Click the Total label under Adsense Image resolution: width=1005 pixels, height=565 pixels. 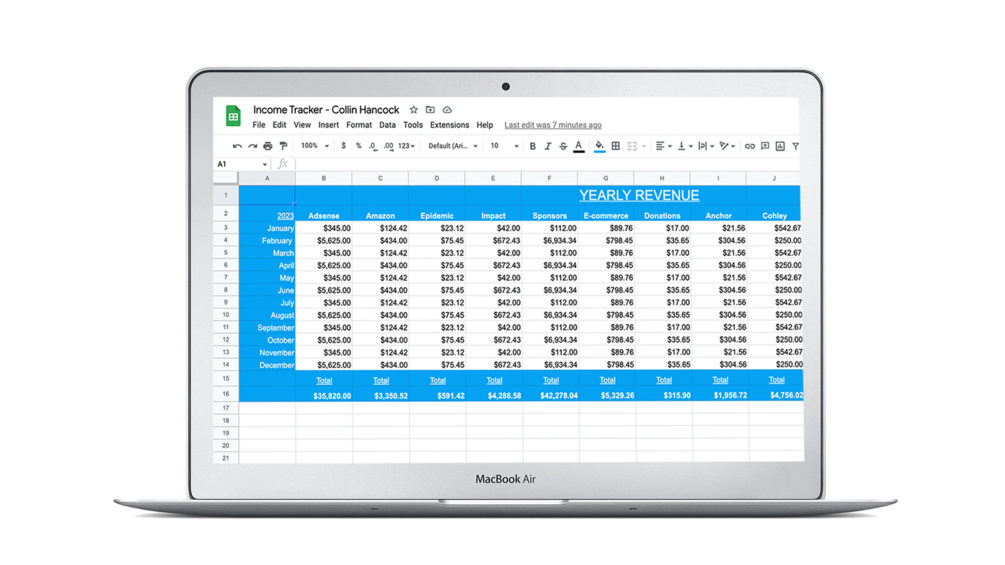tap(324, 381)
